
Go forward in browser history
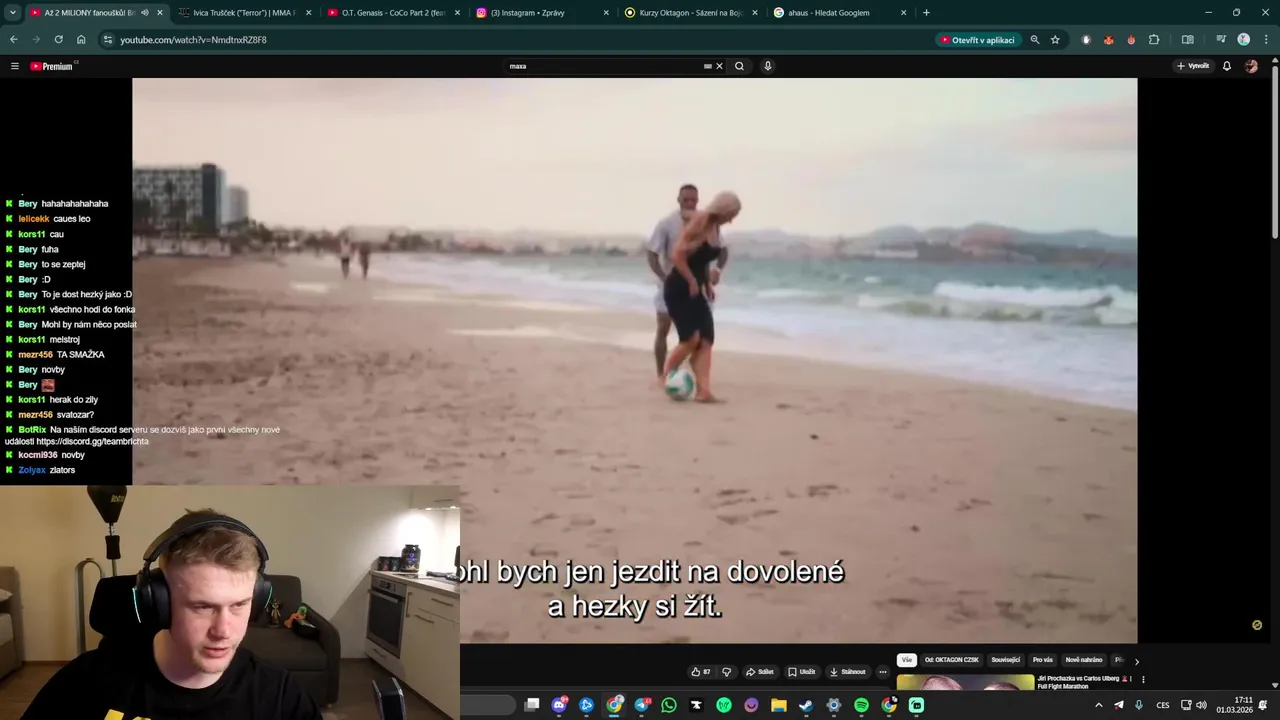point(36,40)
